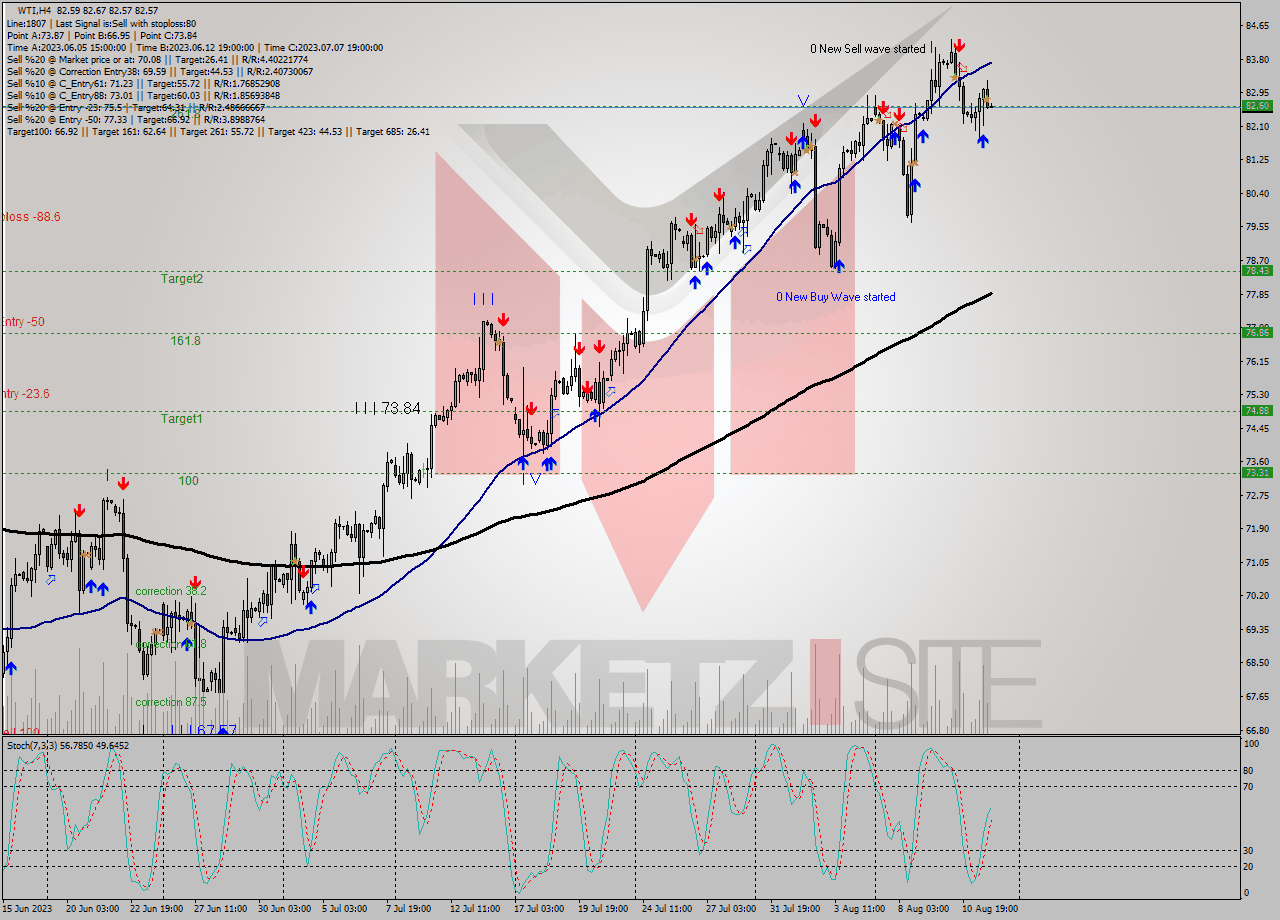Click the stochastic 80 level axis value
Image resolution: width=1280 pixels, height=920 pixels.
tap(1248, 770)
